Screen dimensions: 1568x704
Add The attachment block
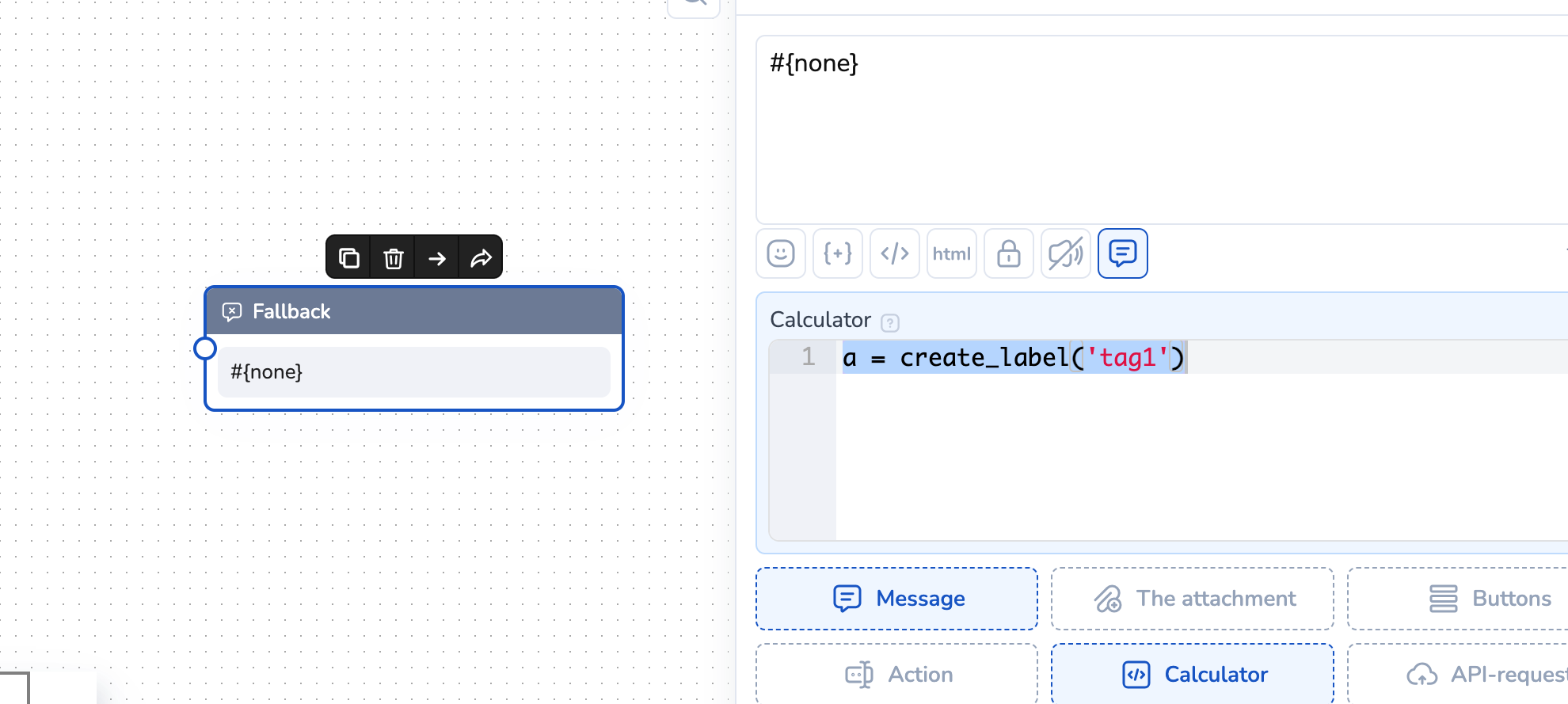pyautogui.click(x=1193, y=599)
